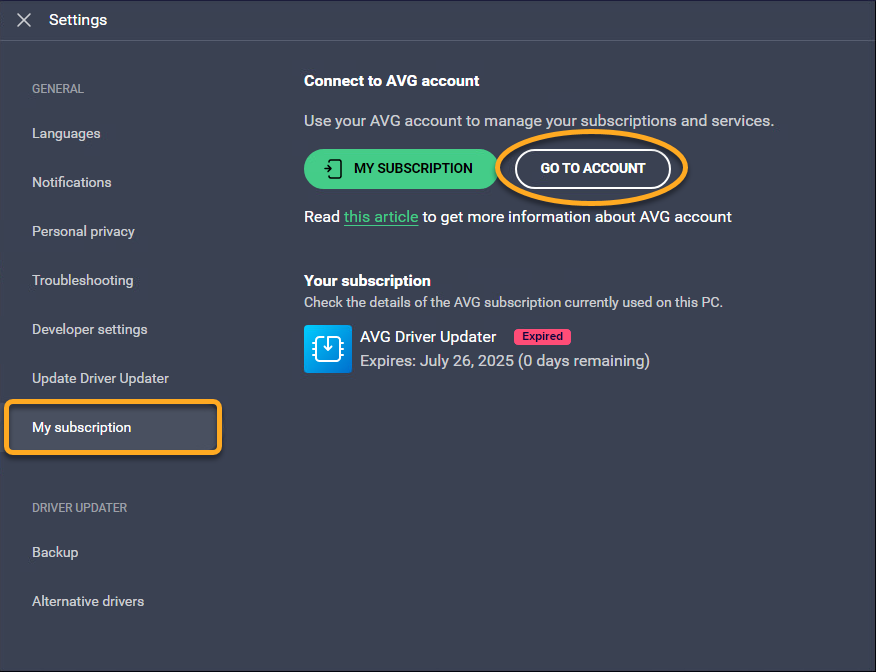
Task: Click the Connect to AVG account heading
Action: [x=392, y=81]
